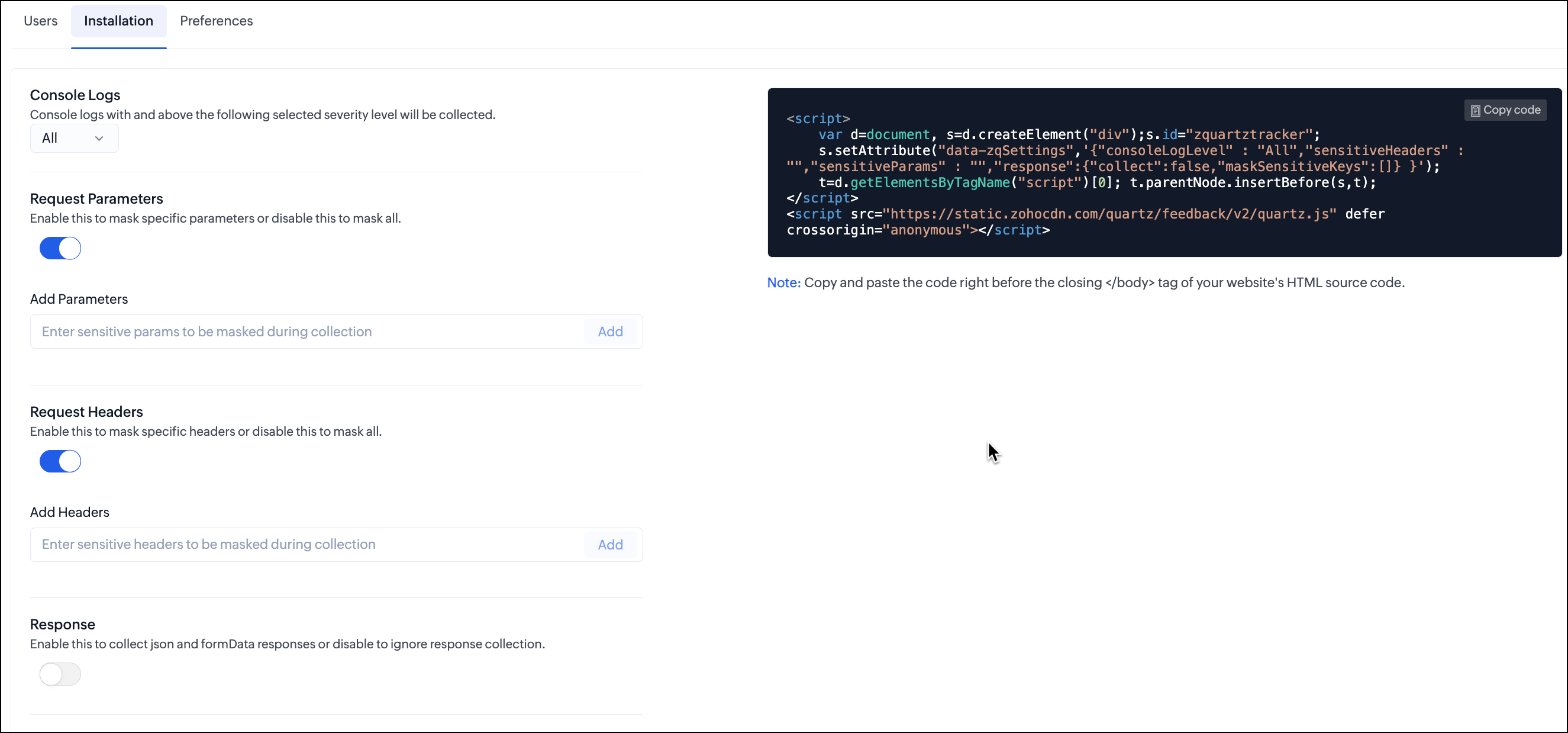
Task: Click Add button for headers
Action: point(610,544)
